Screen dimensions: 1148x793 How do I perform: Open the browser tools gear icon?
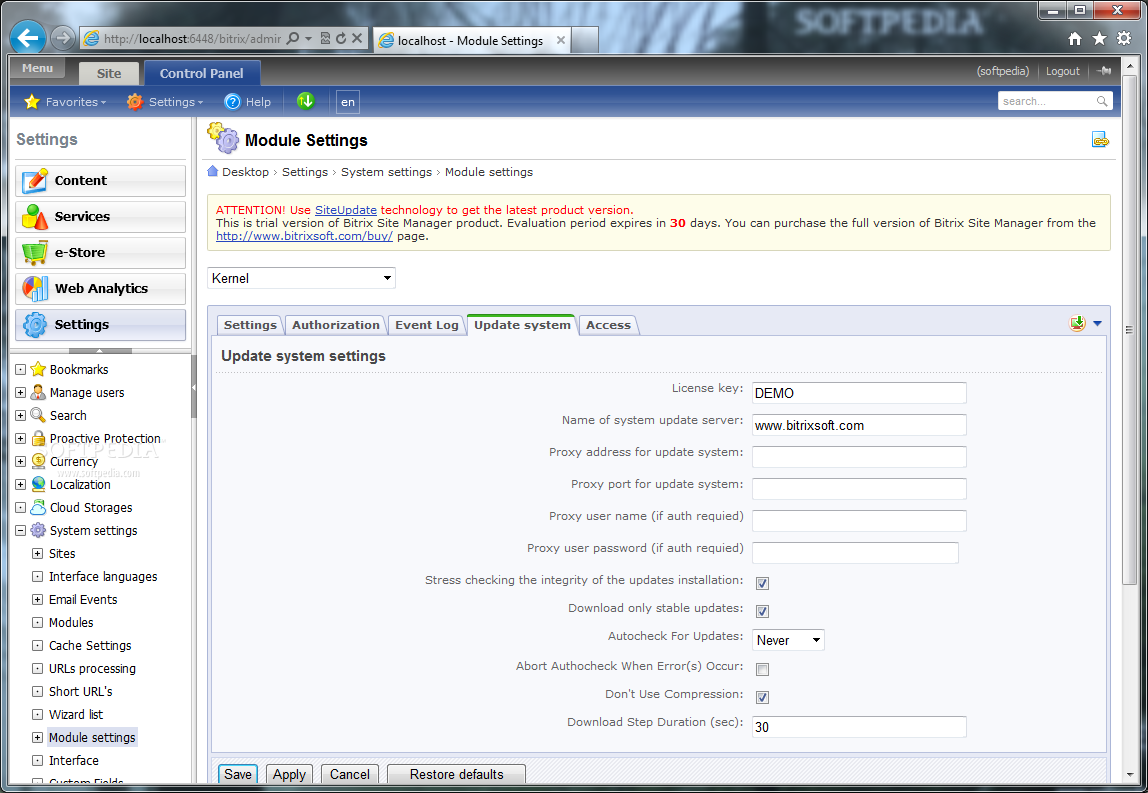pos(1124,39)
